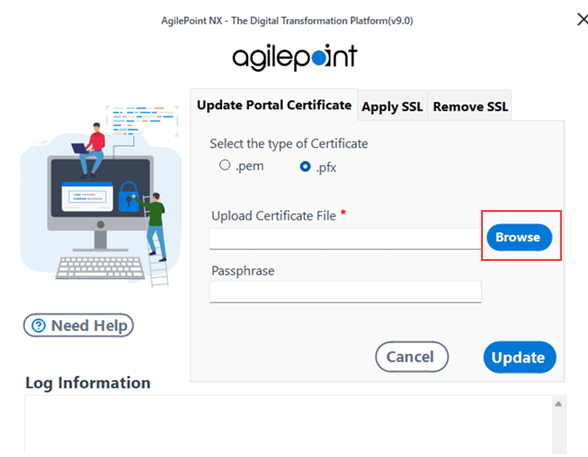
Task: Select the .pem certificate type
Action: pos(224,165)
